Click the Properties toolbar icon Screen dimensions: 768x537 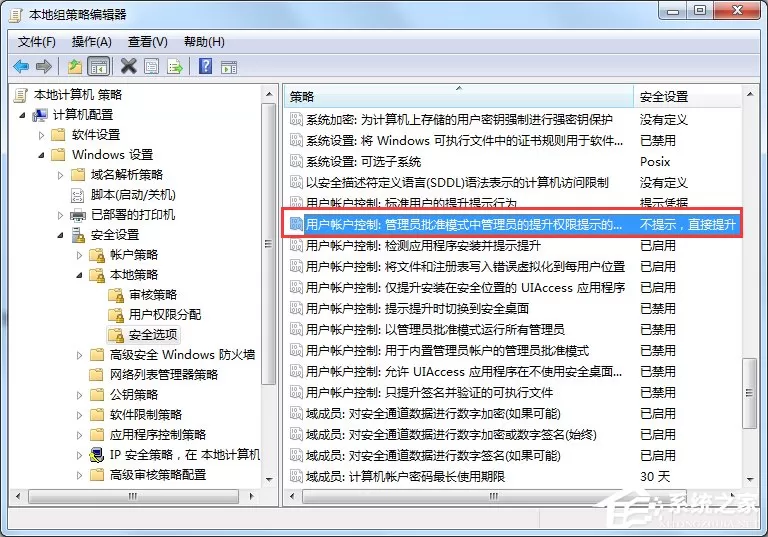pyautogui.click(x=151, y=66)
